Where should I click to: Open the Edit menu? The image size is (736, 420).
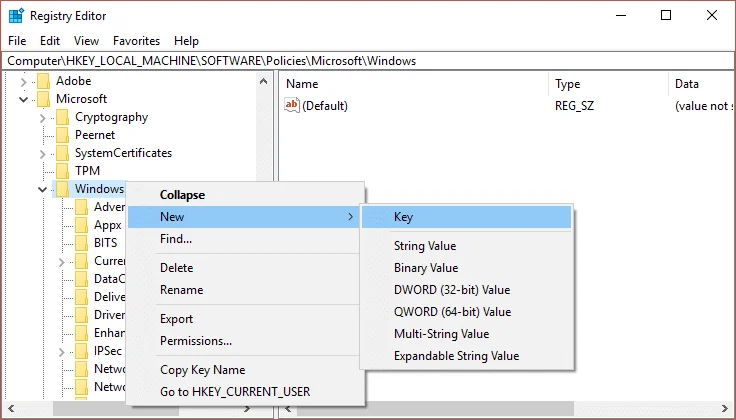pyautogui.click(x=50, y=41)
